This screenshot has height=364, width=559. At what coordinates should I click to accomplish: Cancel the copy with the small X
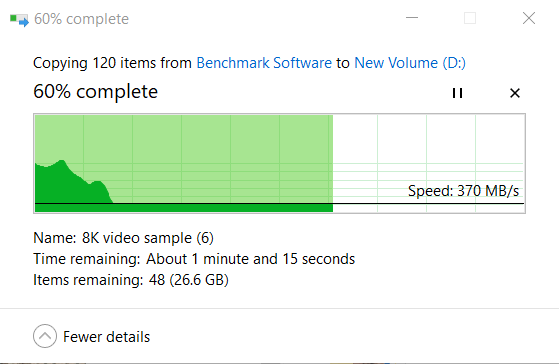pos(515,93)
